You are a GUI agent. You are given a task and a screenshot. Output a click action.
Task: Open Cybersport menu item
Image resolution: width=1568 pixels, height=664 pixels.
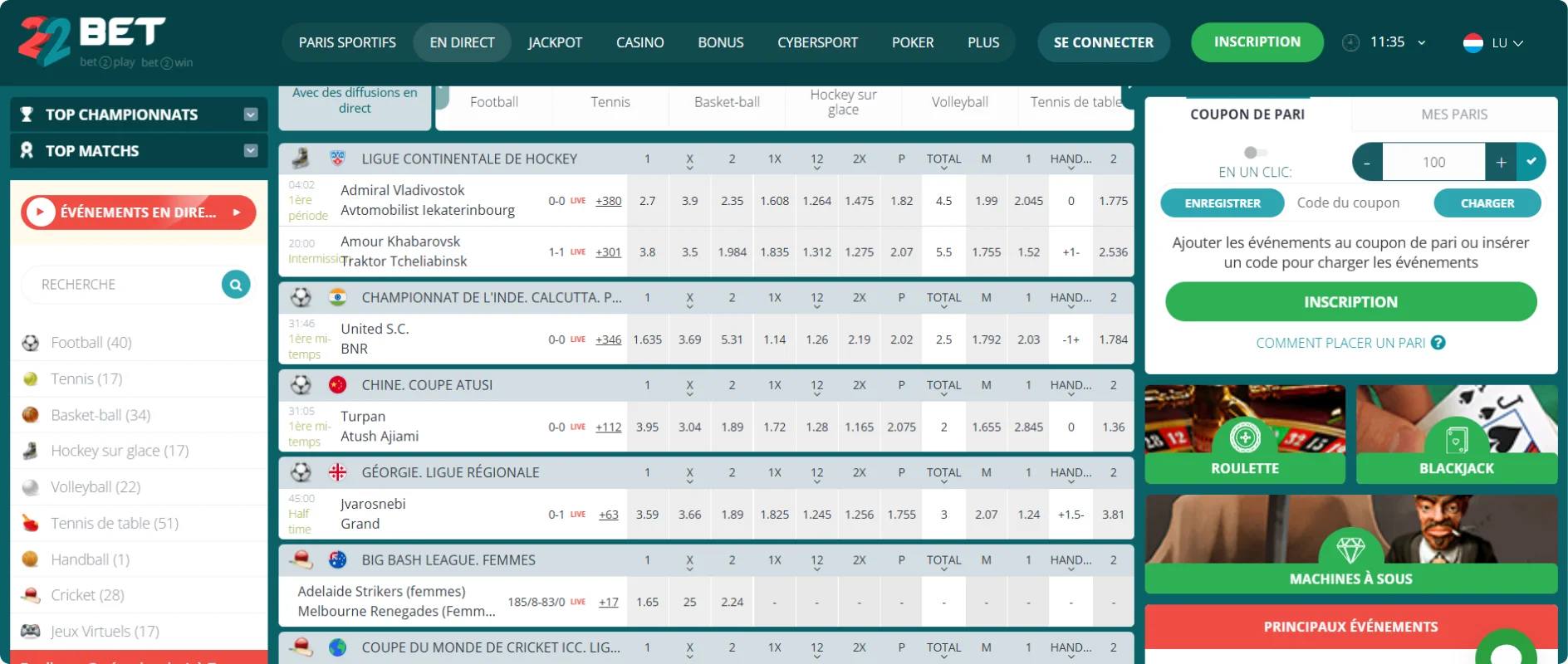(x=818, y=42)
